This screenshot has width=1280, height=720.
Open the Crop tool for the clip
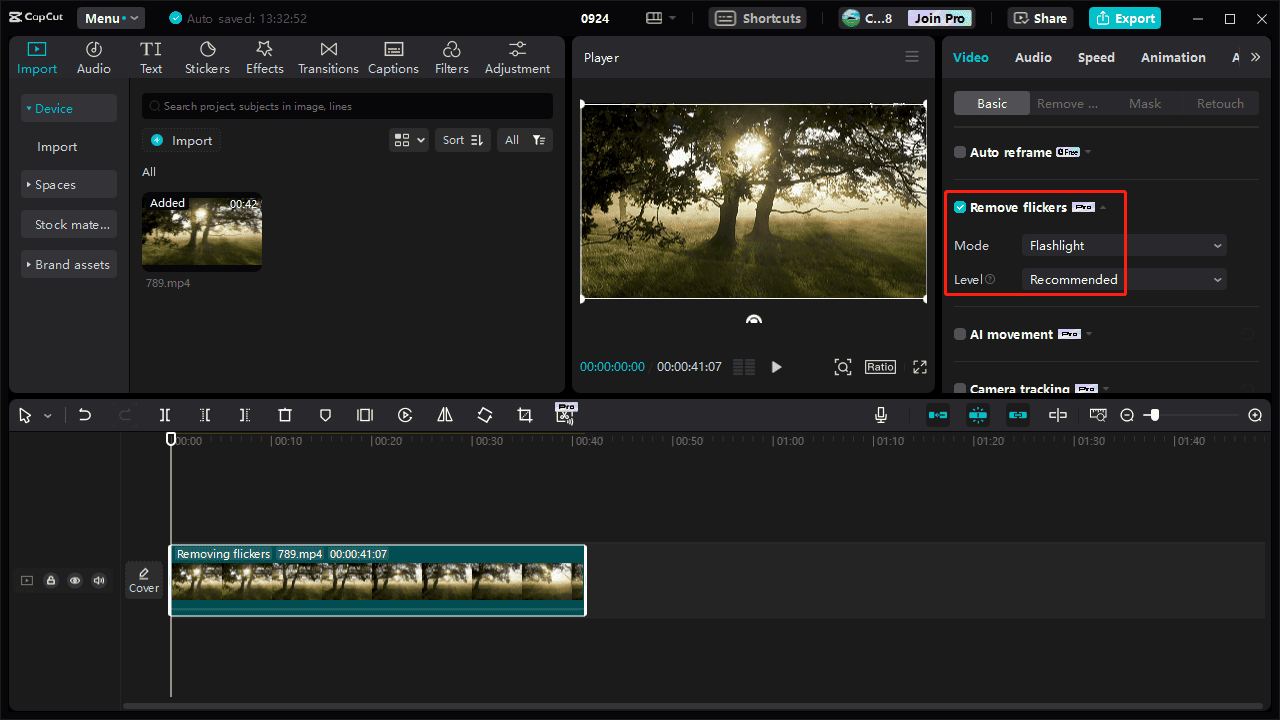[524, 415]
